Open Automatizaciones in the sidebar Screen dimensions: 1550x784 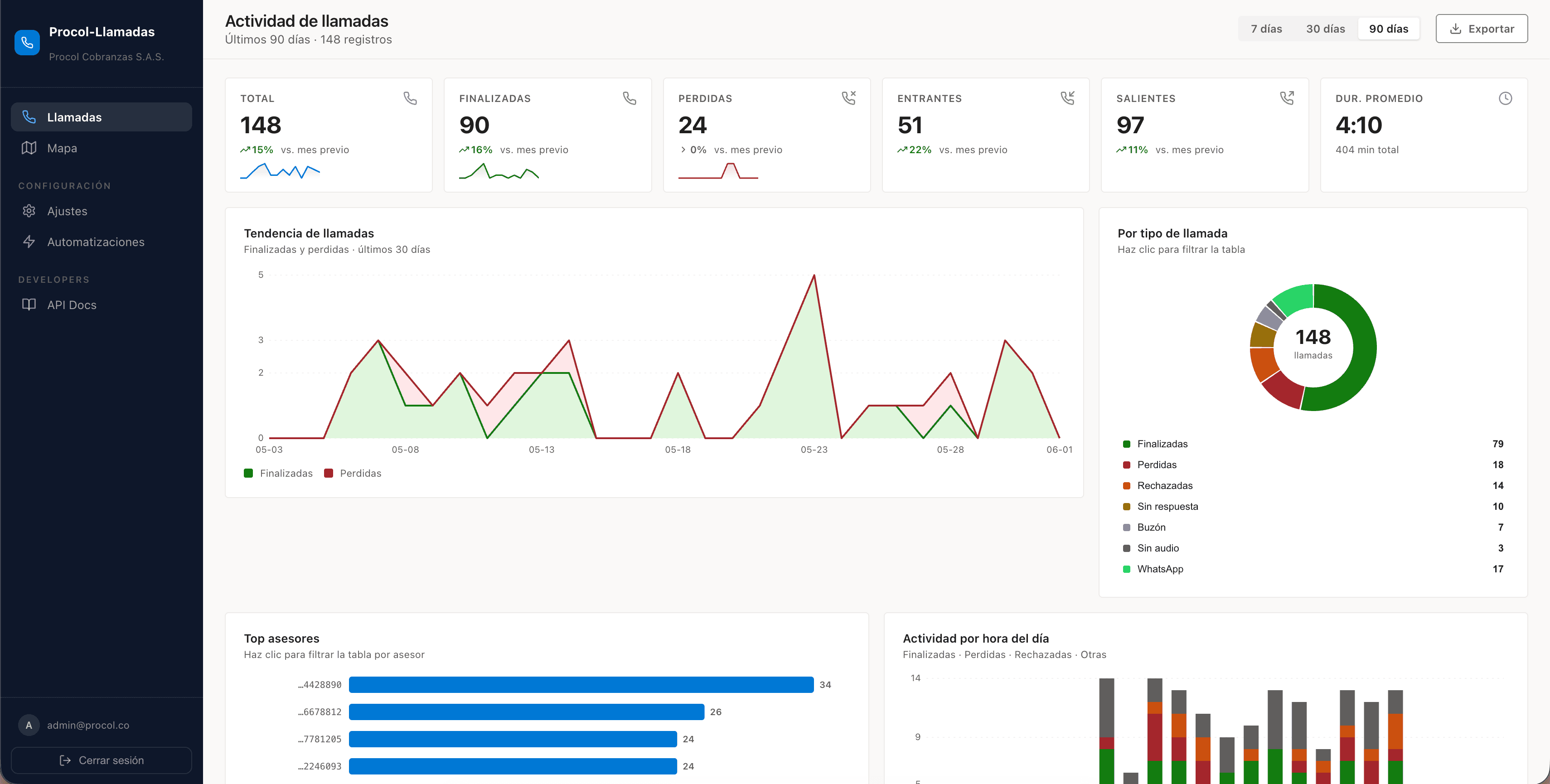coord(101,242)
